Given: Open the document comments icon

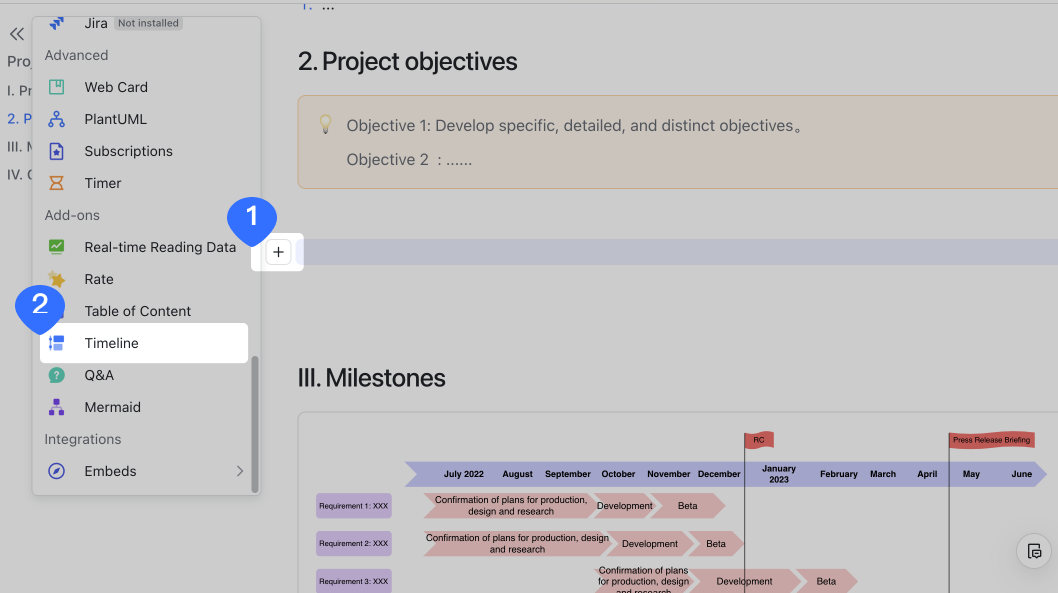Looking at the screenshot, I should click(x=1033, y=551).
